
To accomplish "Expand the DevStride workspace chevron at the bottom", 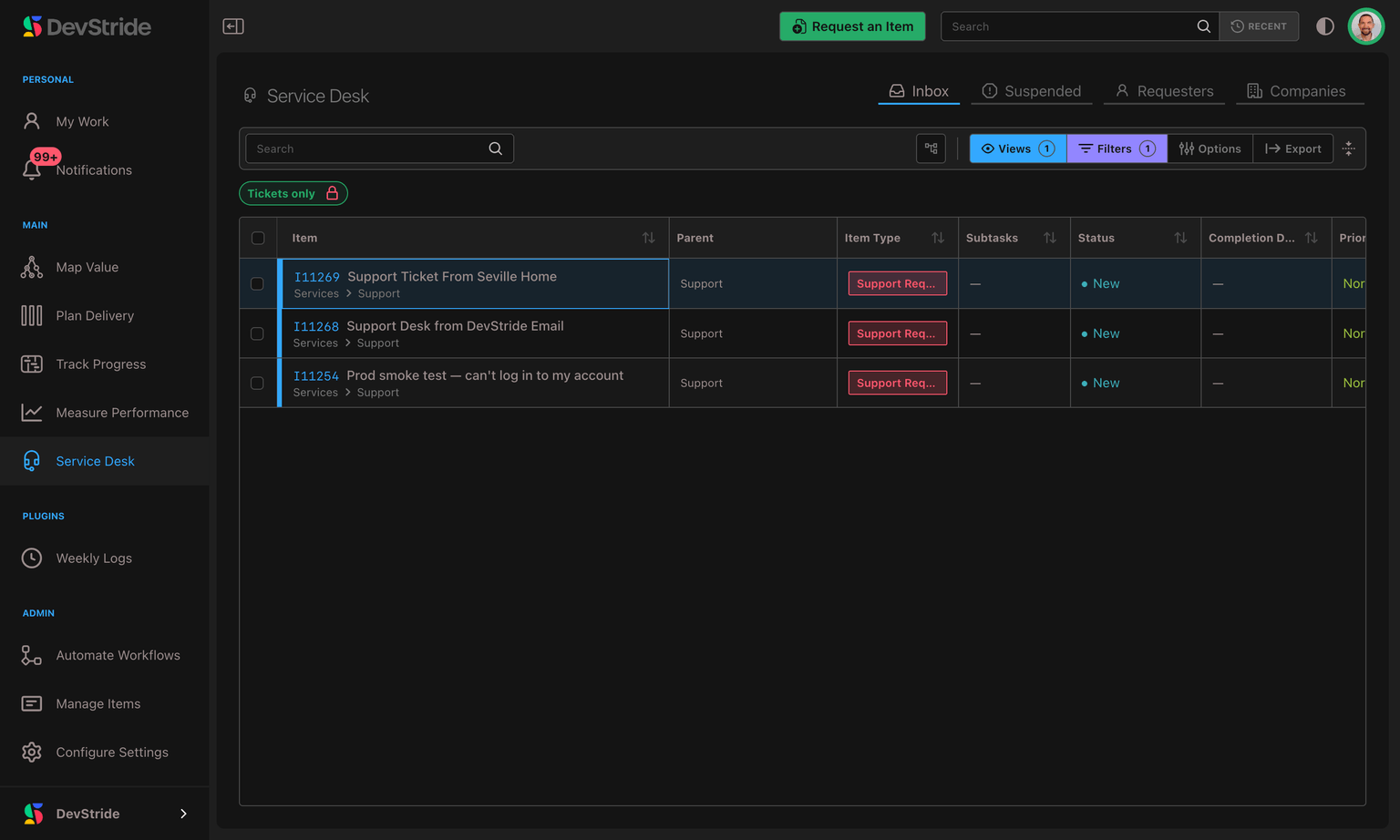I will (183, 814).
